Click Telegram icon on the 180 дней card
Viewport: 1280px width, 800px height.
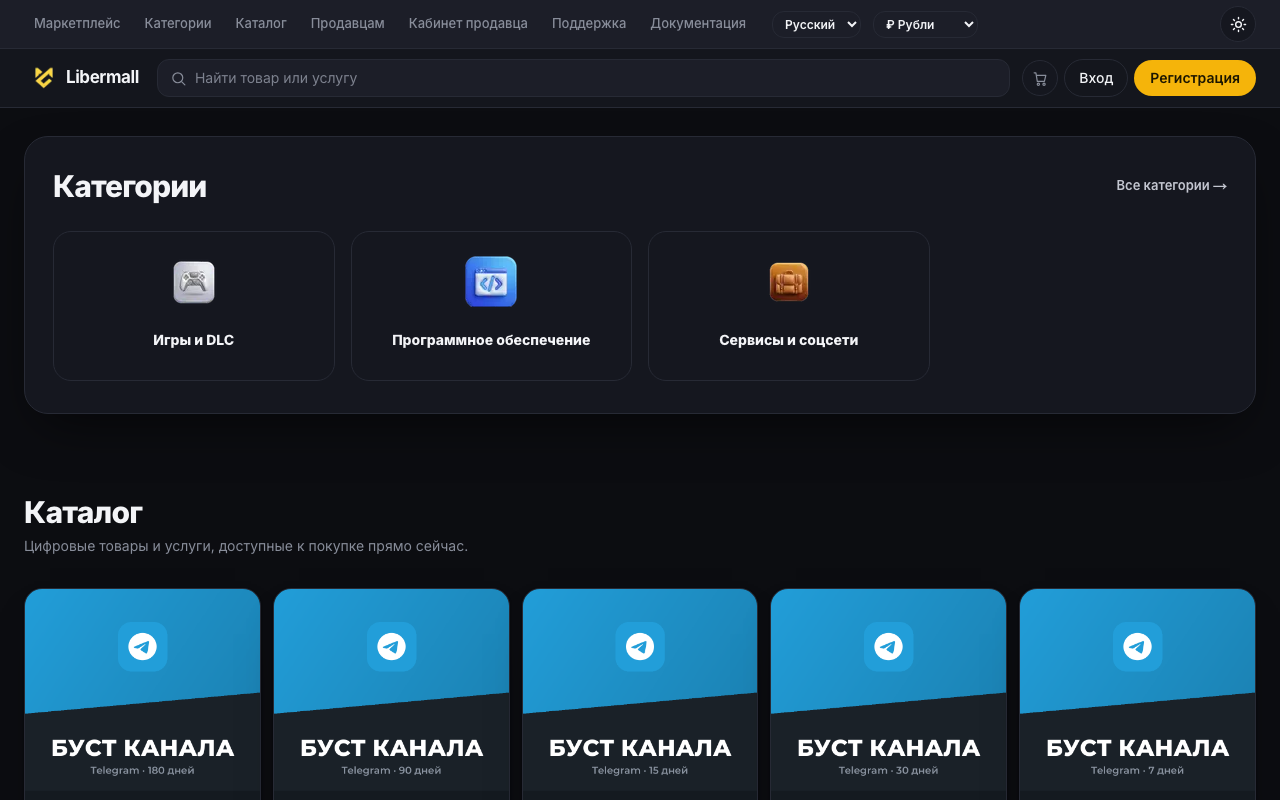[142, 647]
